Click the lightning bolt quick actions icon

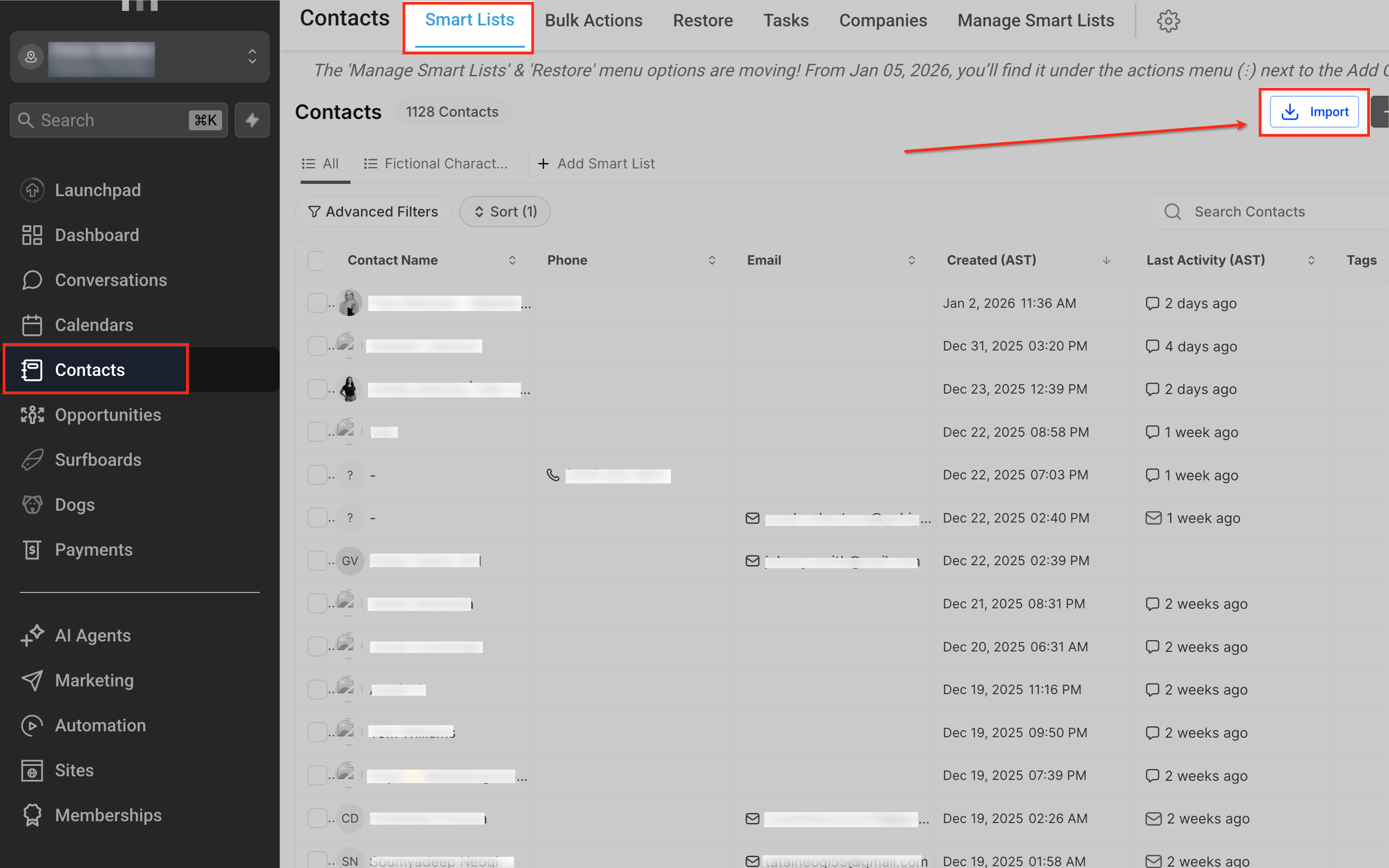coord(252,120)
